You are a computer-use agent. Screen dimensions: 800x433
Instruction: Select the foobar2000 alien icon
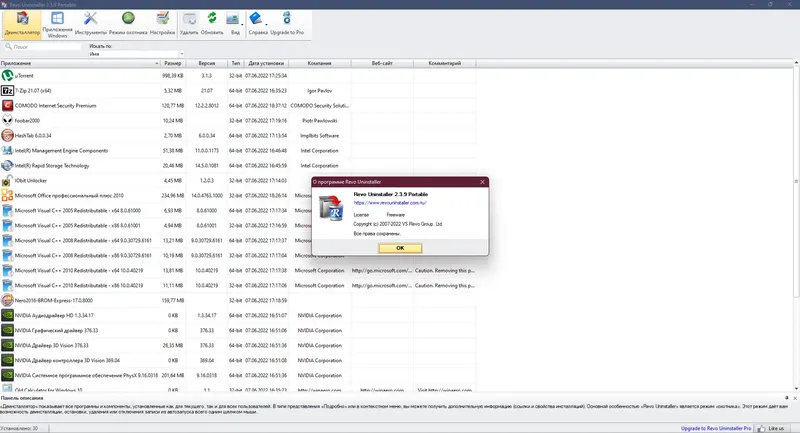point(7,120)
